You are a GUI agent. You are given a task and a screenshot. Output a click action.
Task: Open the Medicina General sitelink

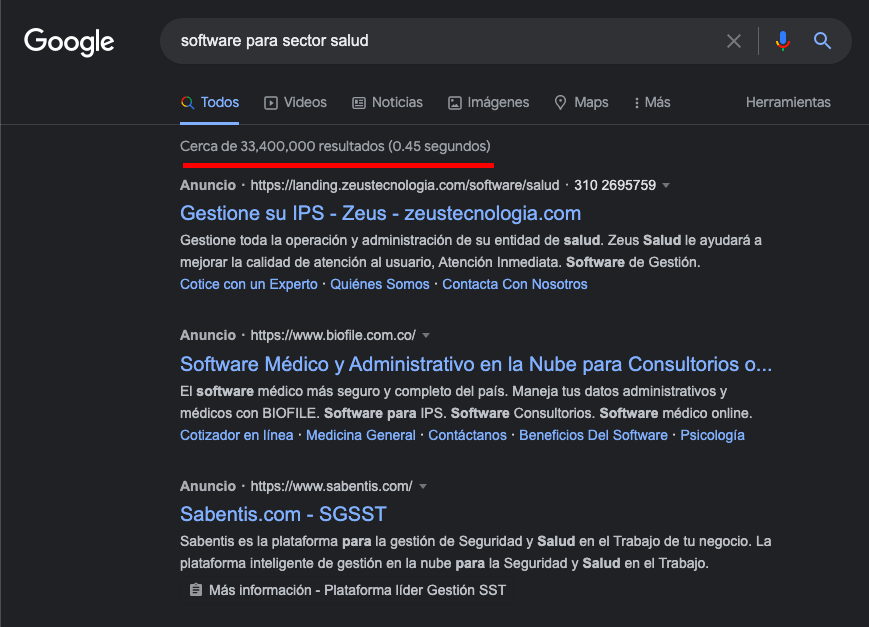point(361,435)
